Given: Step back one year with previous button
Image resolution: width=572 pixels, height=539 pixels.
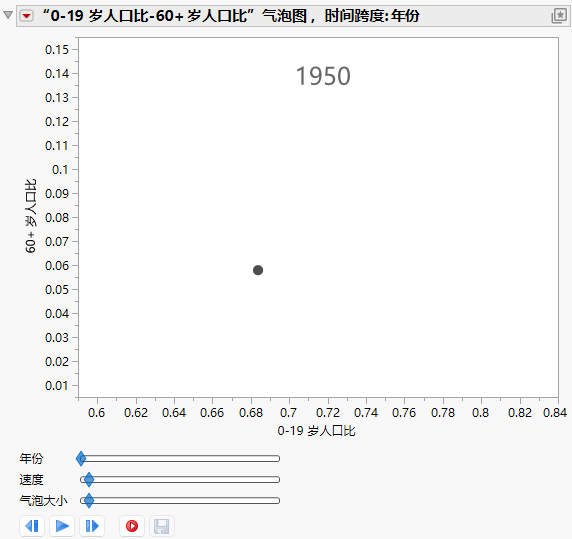Looking at the screenshot, I should click(x=32, y=526).
